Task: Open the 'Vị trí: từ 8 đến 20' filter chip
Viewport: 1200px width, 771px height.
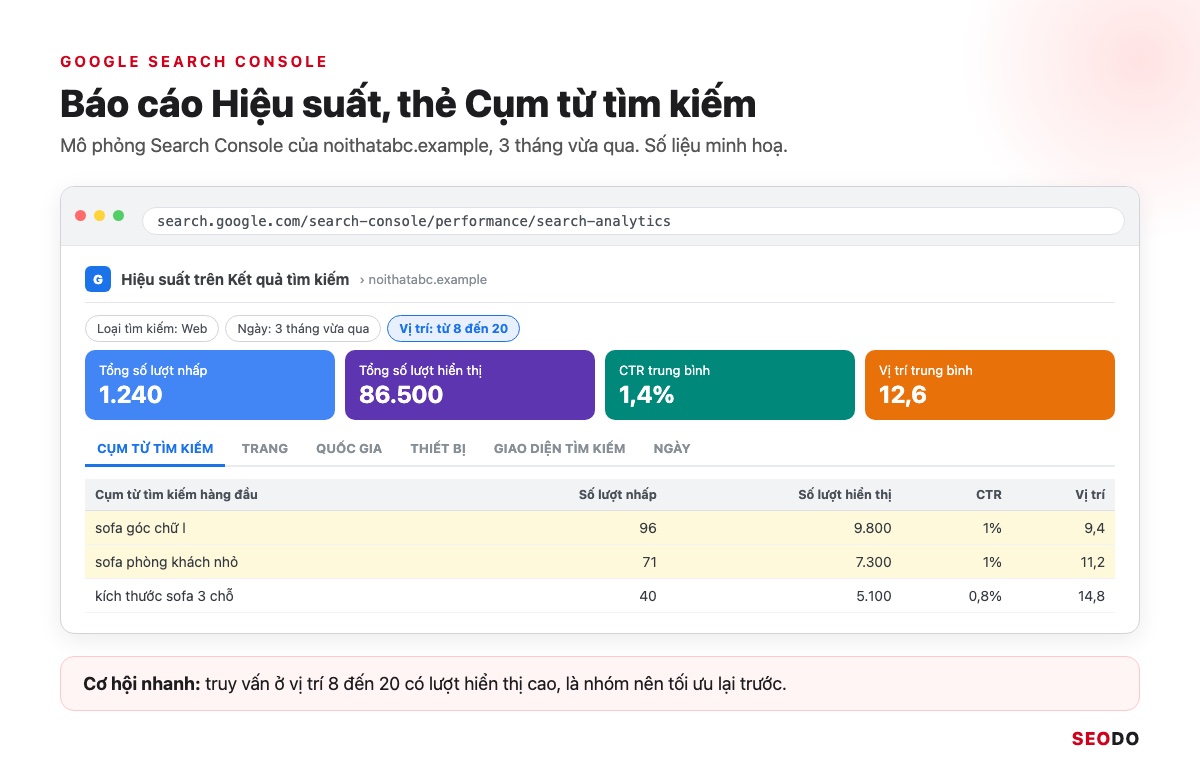Action: click(453, 328)
